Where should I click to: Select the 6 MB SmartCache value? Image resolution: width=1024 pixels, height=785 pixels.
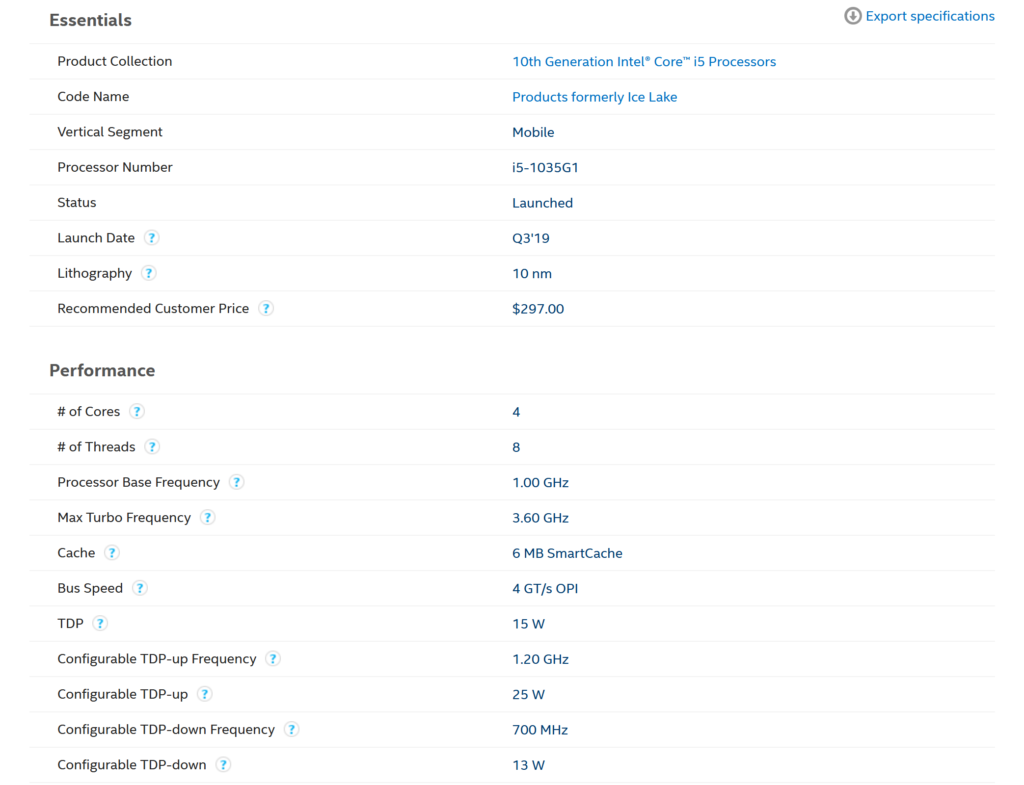tap(568, 553)
